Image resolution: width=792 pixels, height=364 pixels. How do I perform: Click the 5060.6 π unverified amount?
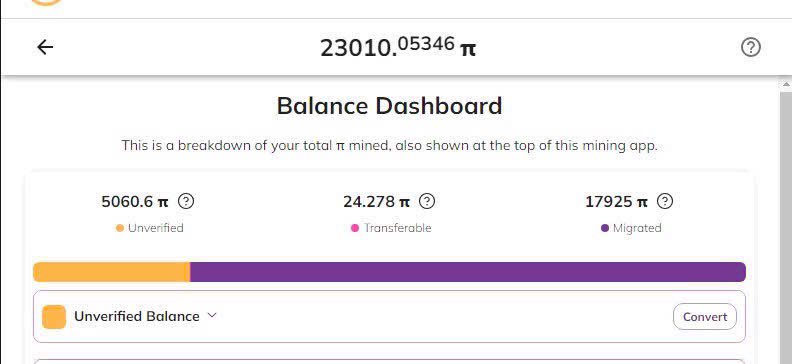click(135, 201)
